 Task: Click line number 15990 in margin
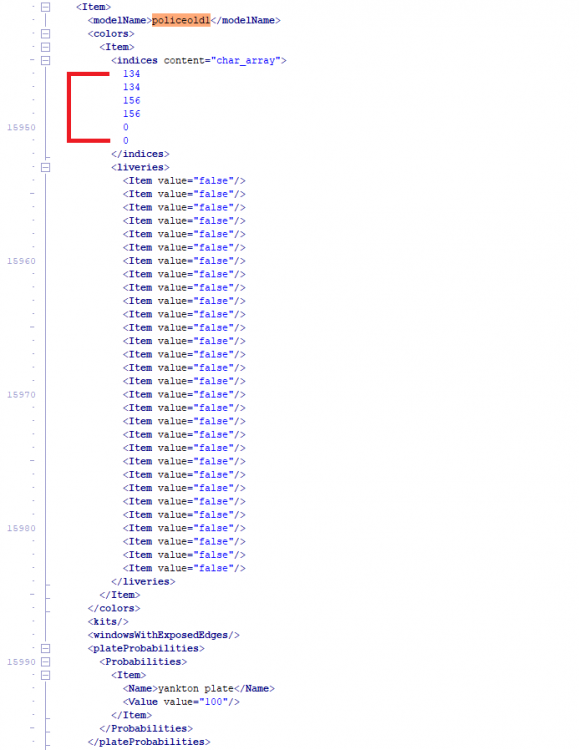tap(21, 662)
